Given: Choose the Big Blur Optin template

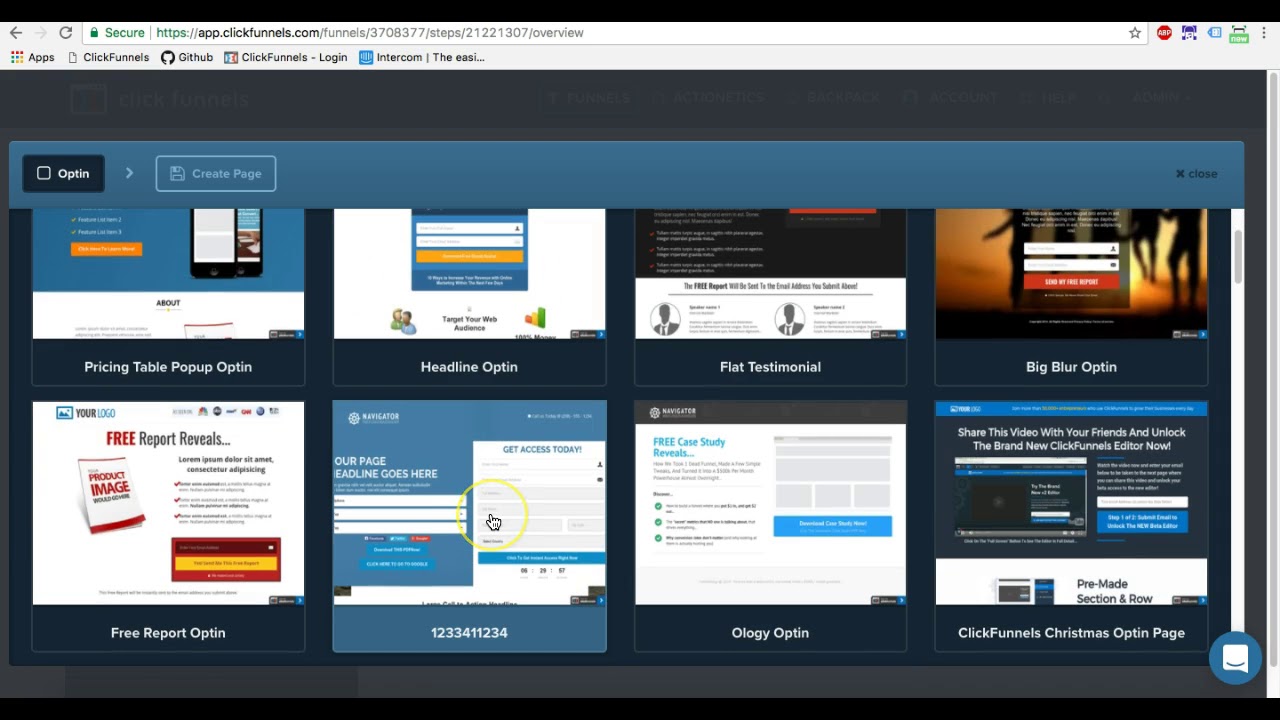Looking at the screenshot, I should point(1071,298).
